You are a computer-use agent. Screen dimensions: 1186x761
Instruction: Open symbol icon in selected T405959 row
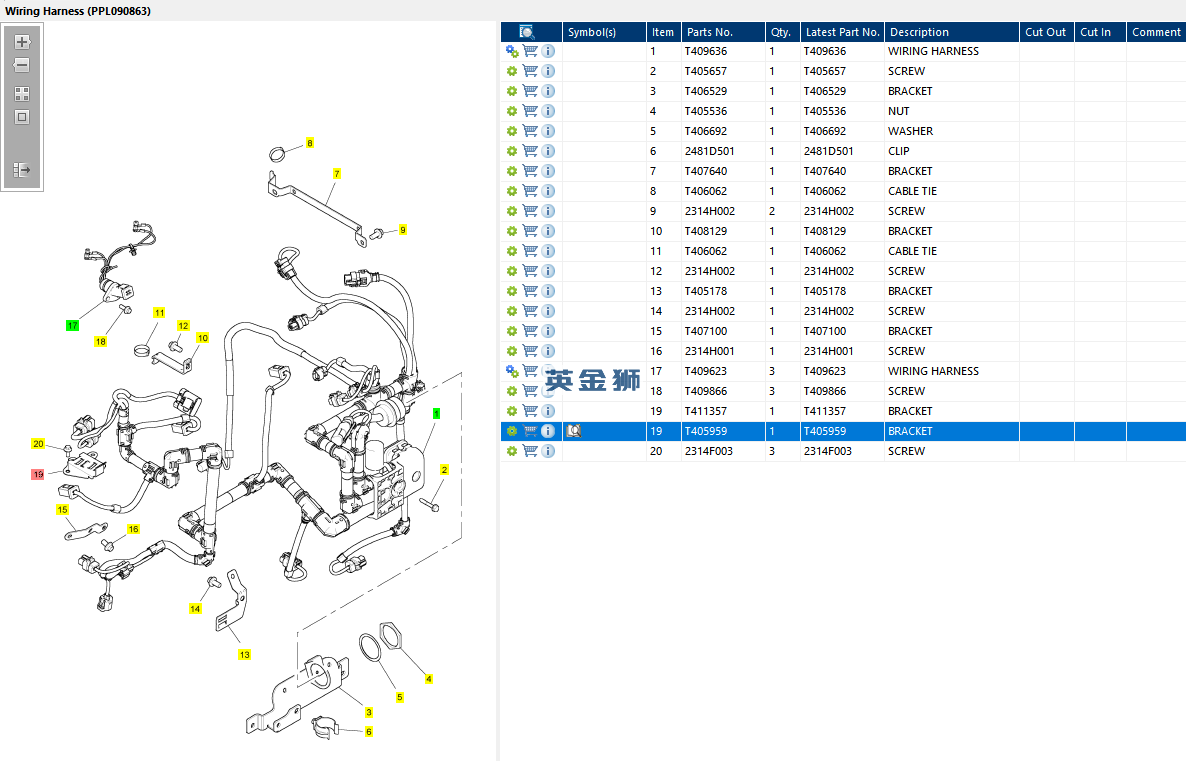574,431
